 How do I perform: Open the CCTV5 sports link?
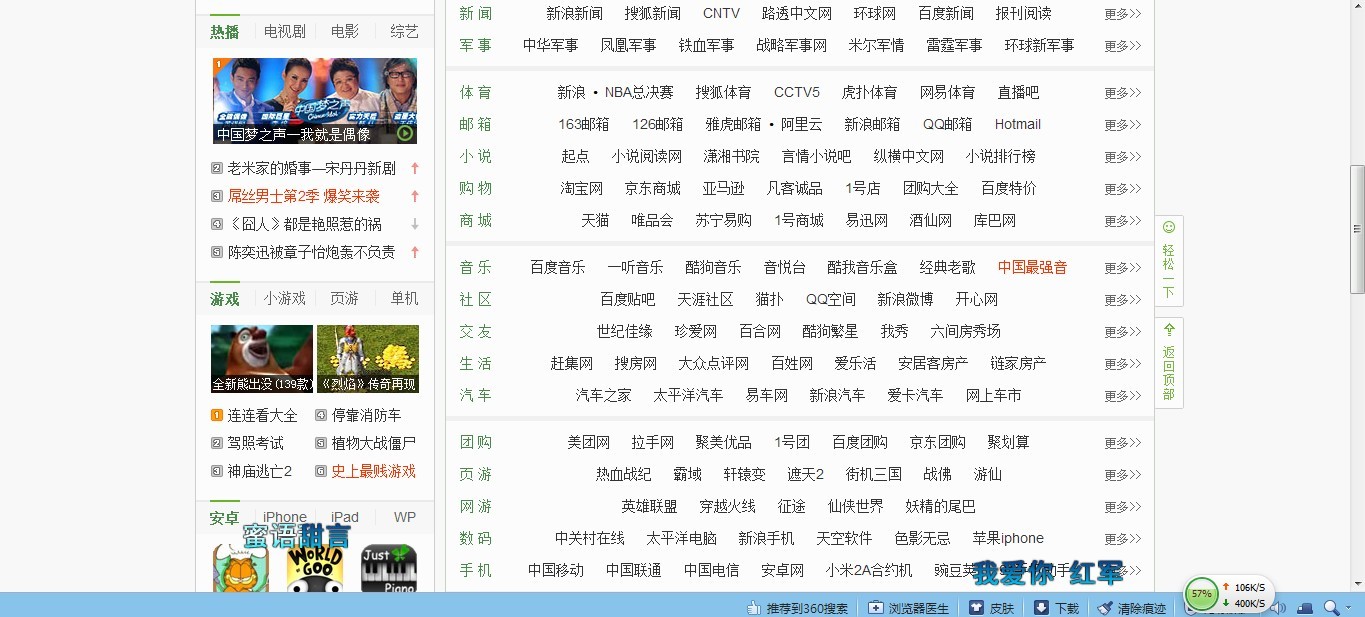[x=796, y=92]
